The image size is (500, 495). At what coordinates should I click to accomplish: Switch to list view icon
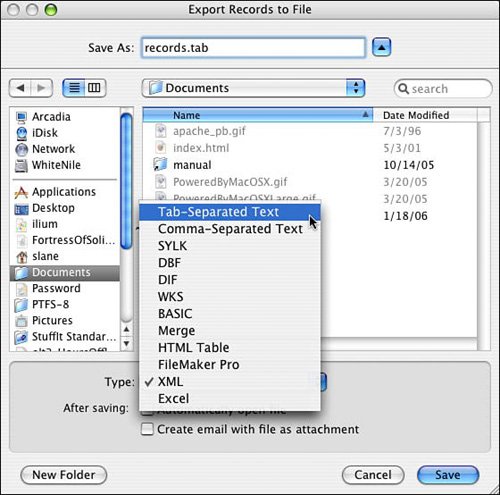pos(74,88)
